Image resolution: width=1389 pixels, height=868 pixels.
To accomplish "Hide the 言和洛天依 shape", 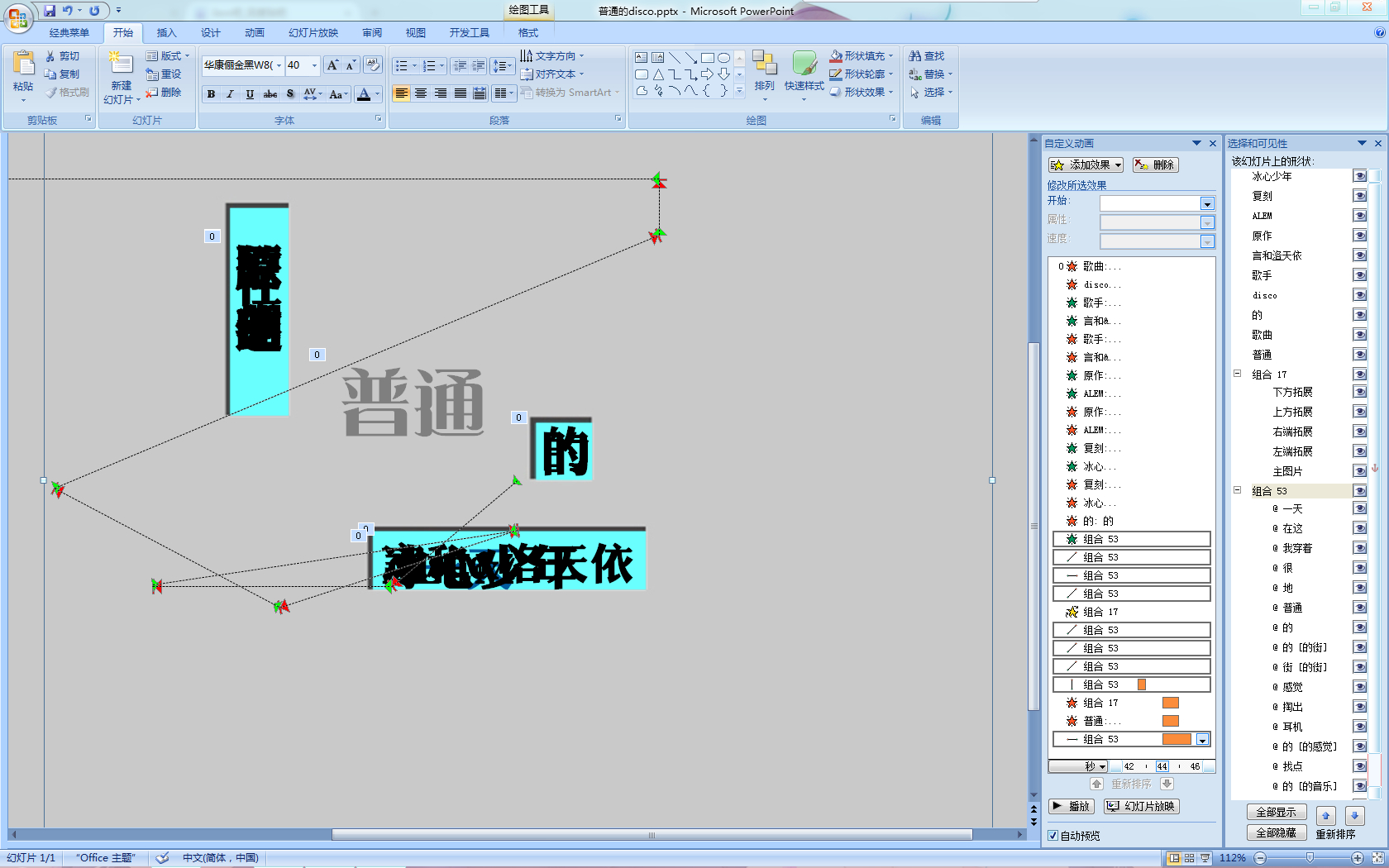I will tap(1360, 255).
